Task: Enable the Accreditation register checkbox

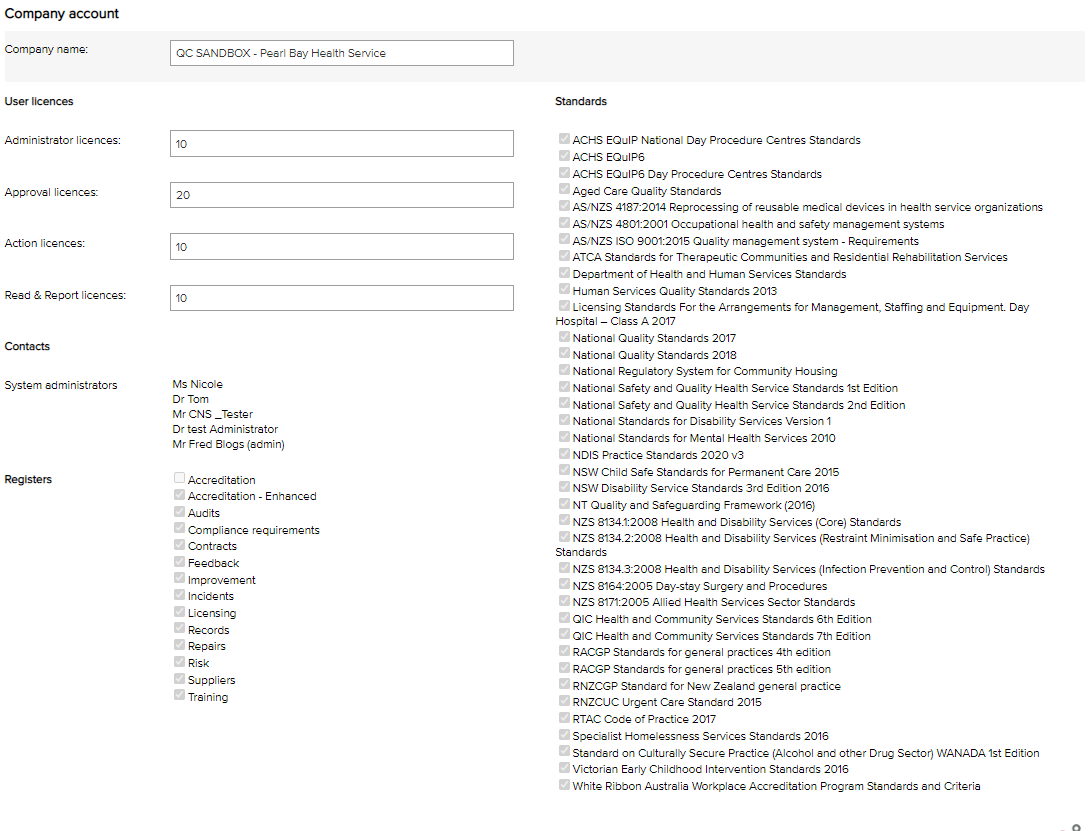Action: tap(179, 480)
